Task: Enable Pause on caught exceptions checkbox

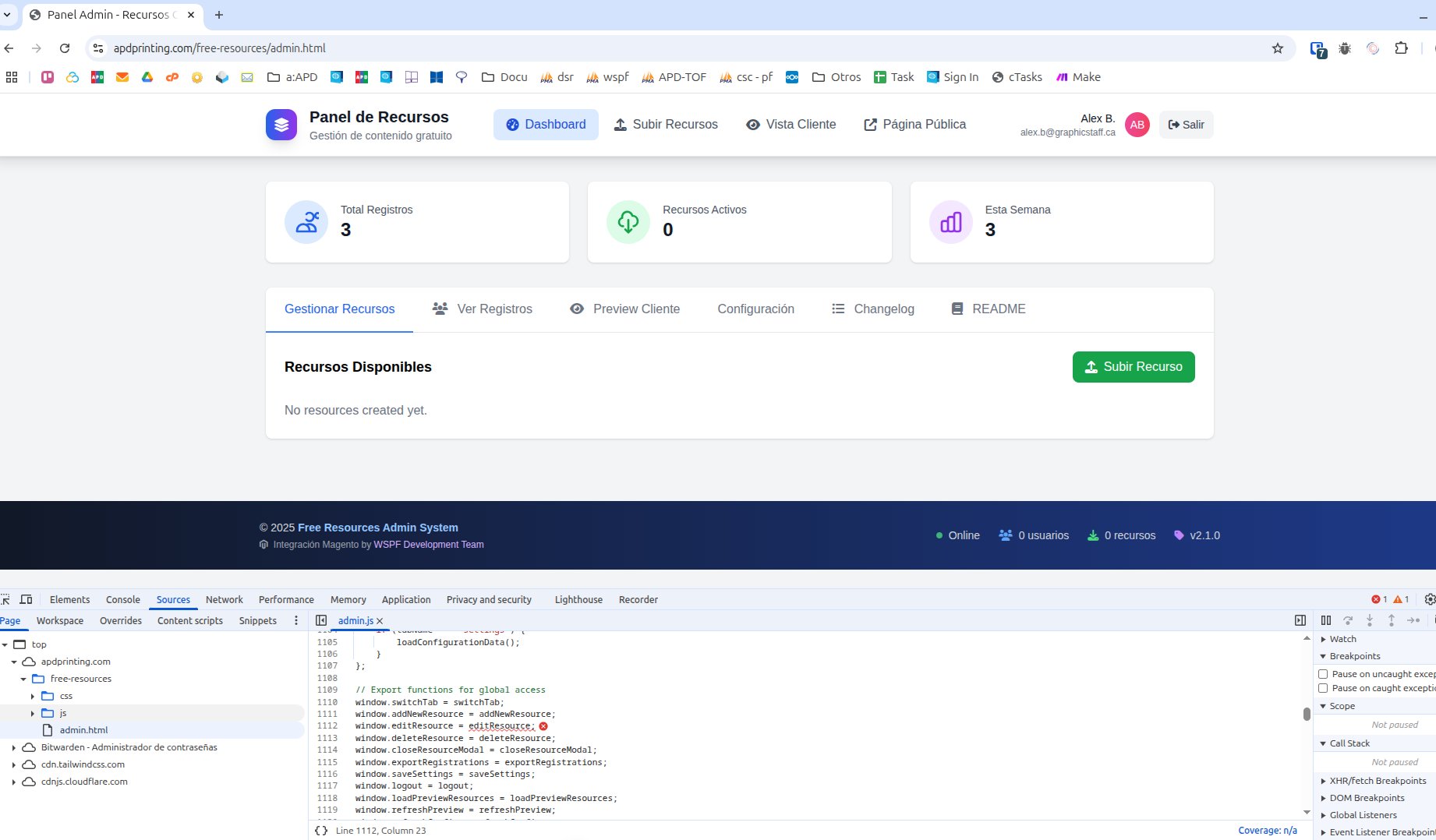Action: pos(1323,688)
